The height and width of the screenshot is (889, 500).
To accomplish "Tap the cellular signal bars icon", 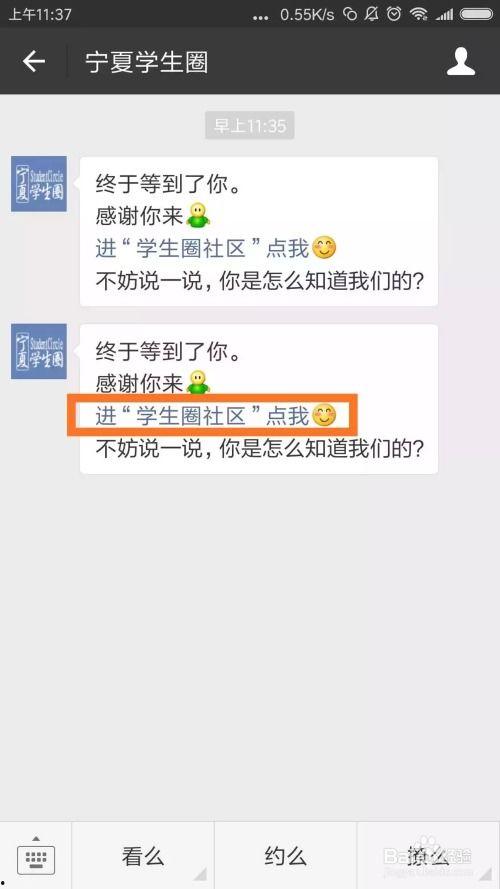I will 444,14.
